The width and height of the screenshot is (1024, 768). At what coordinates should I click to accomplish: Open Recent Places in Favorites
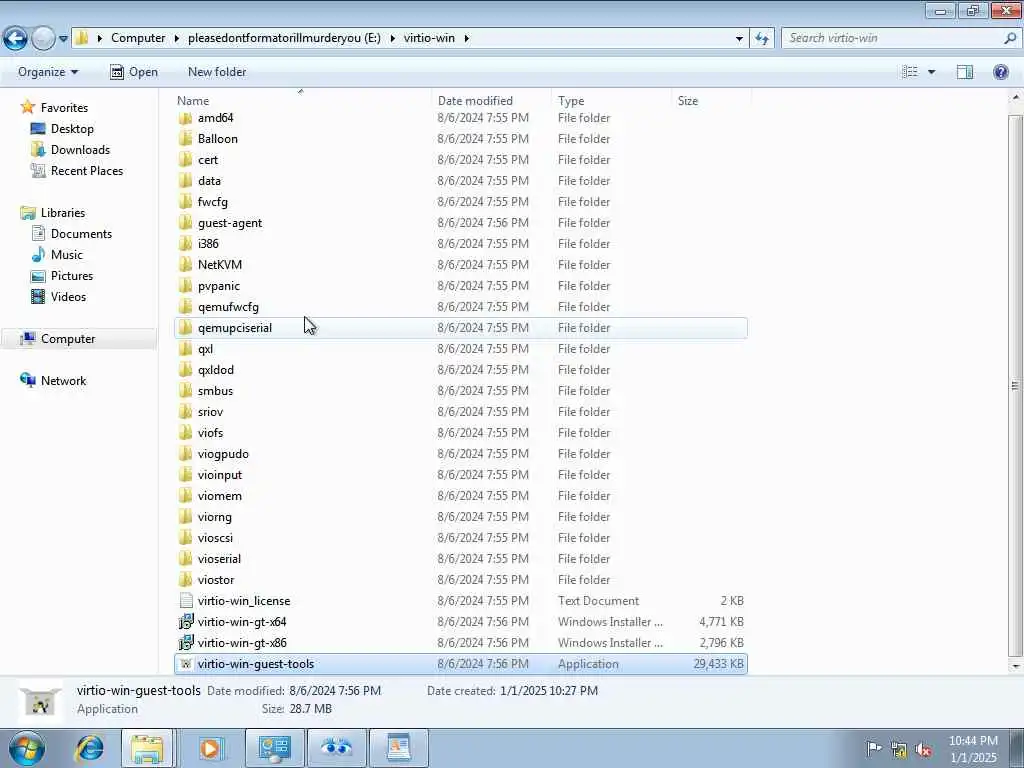[x=87, y=170]
